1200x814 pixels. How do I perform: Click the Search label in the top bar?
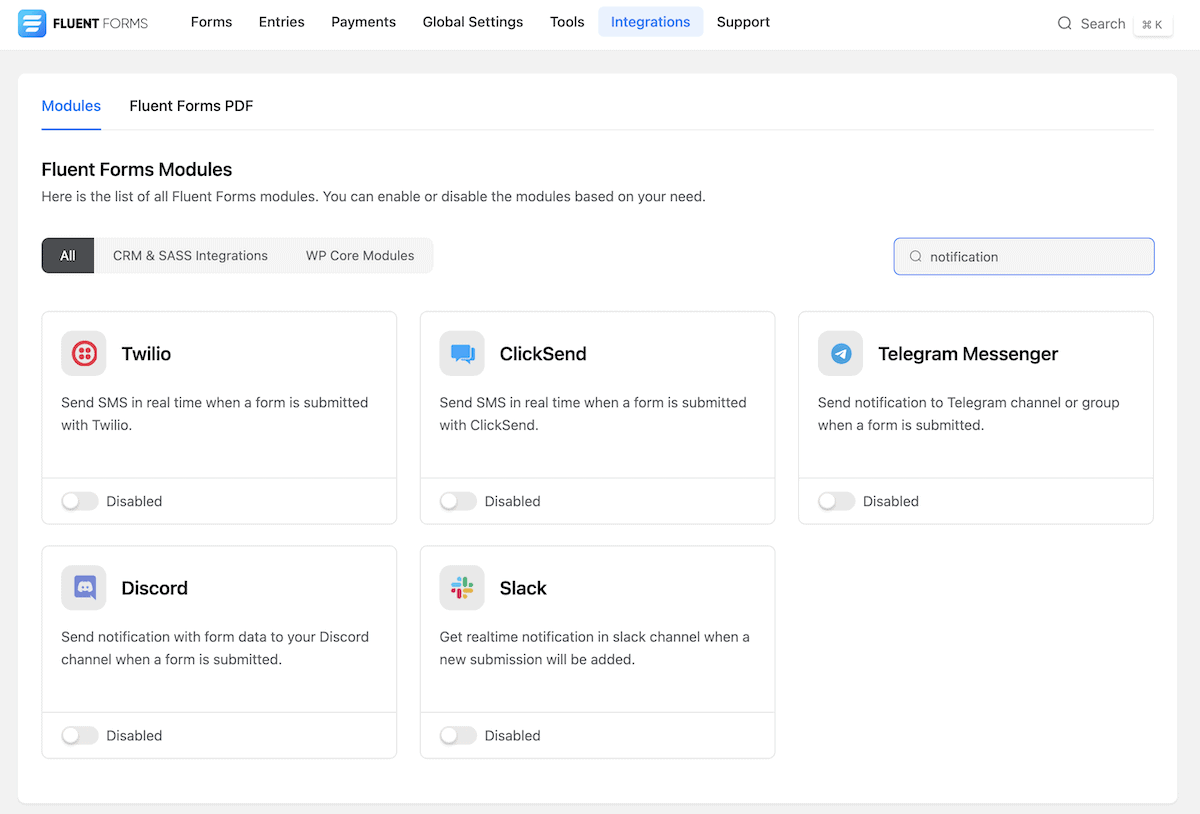[1103, 24]
